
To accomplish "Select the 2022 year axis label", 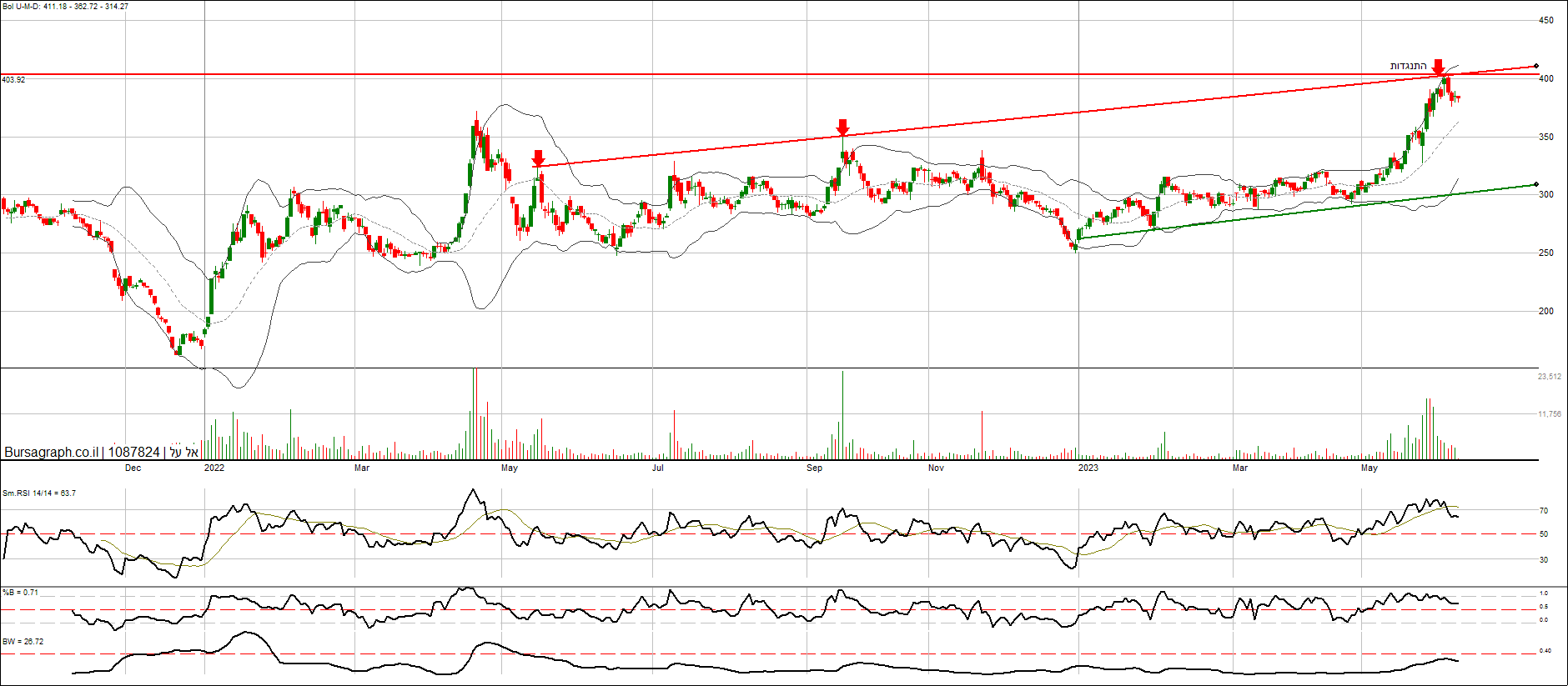I will (214, 468).
